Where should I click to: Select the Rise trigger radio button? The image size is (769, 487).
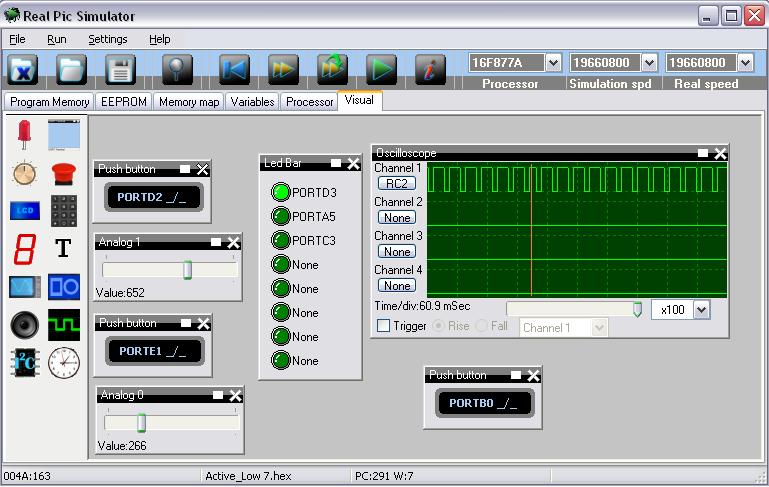(439, 326)
